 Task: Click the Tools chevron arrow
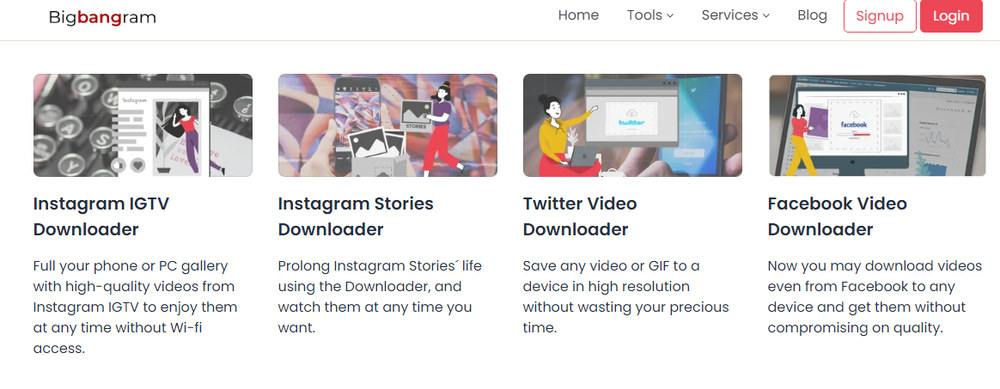point(670,16)
